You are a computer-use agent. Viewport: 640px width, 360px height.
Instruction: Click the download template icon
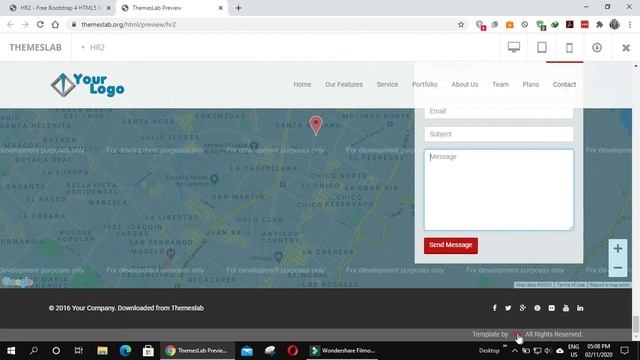pos(597,47)
